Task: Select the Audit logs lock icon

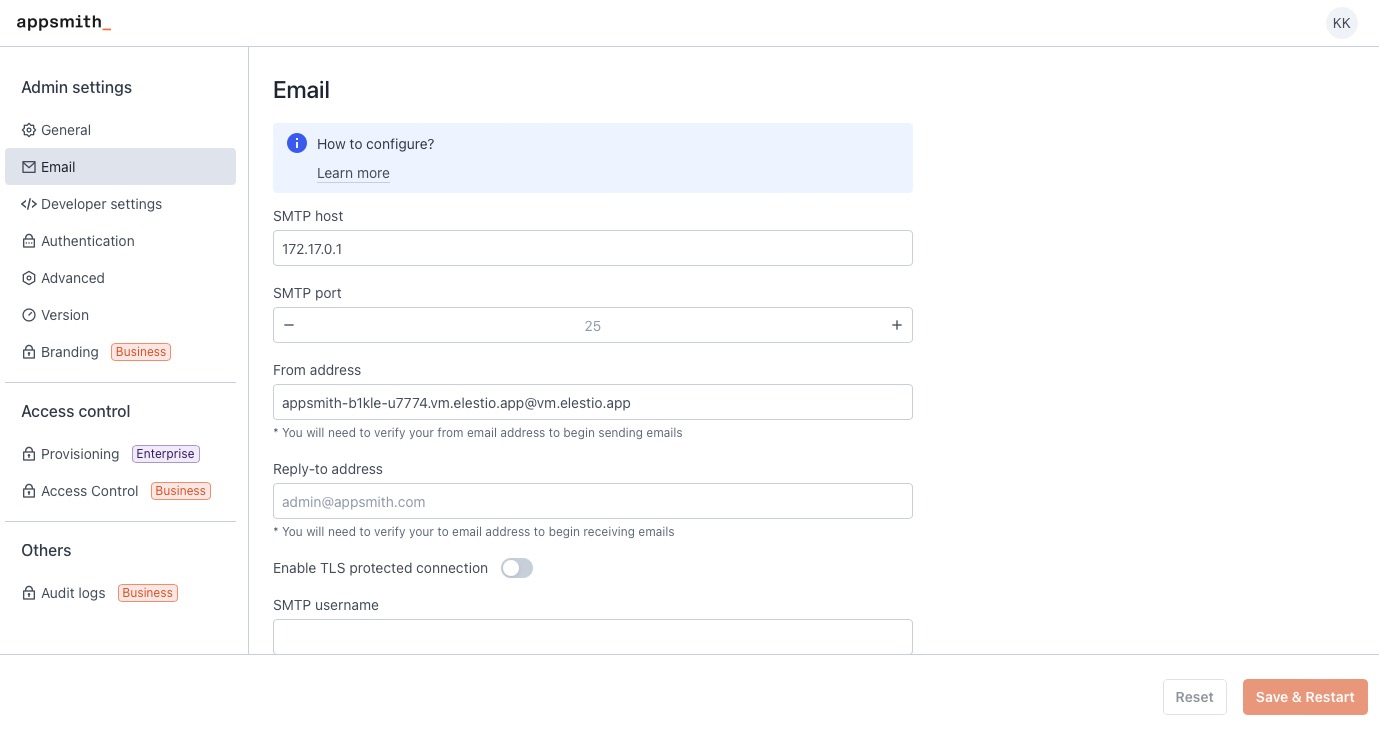Action: coord(28,593)
